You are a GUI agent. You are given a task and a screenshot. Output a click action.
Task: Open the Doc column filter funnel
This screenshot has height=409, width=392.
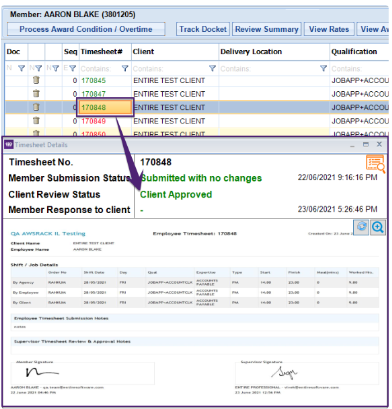coord(21,68)
